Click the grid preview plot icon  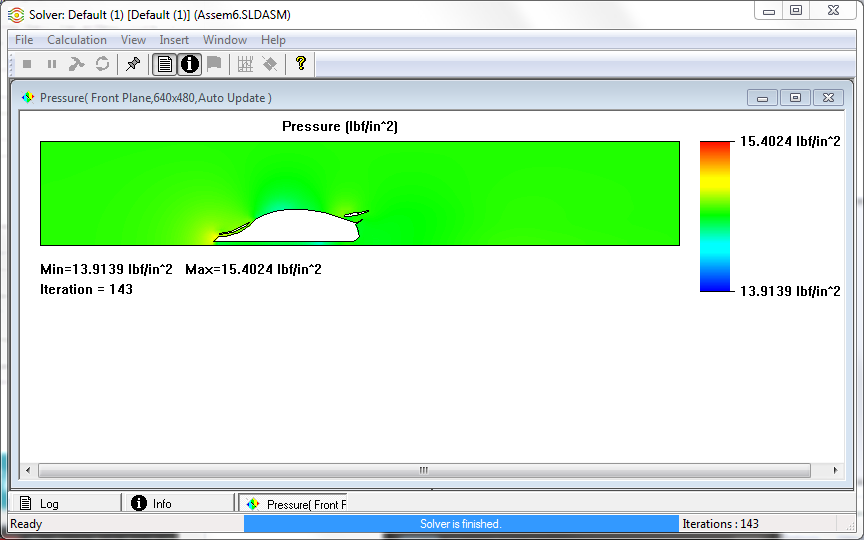(245, 64)
